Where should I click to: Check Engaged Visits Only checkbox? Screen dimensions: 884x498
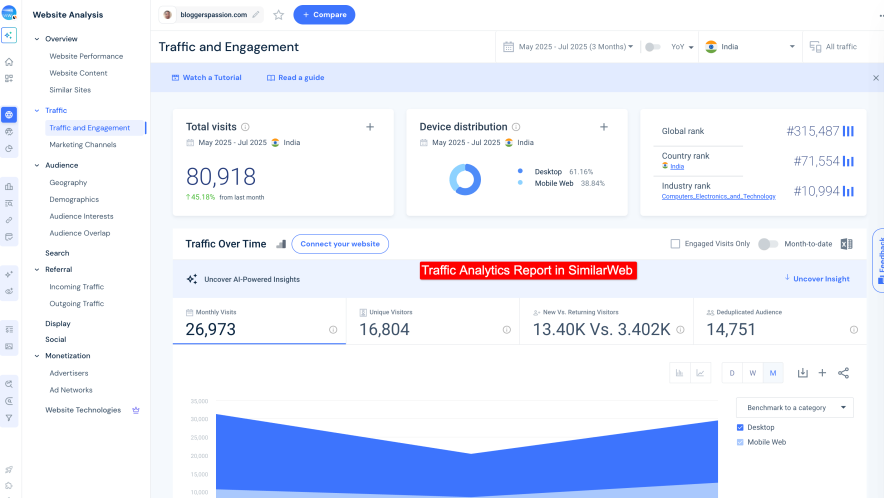point(675,244)
